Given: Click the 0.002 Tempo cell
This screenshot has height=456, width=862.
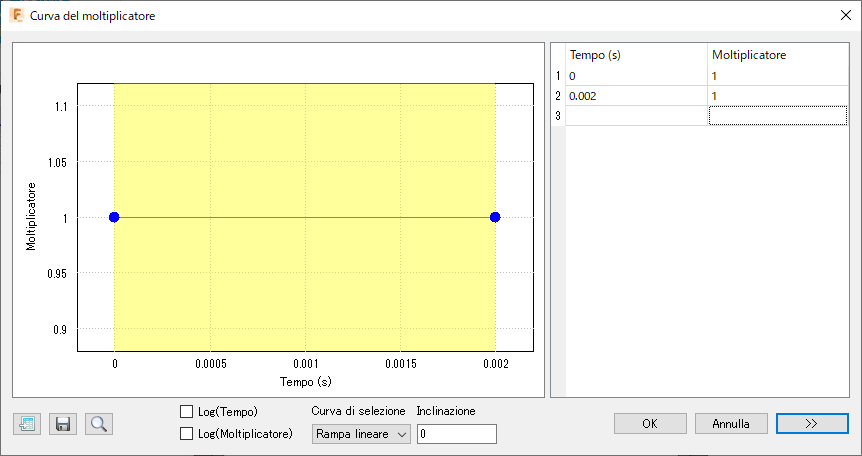Looking at the screenshot, I should pos(636,96).
